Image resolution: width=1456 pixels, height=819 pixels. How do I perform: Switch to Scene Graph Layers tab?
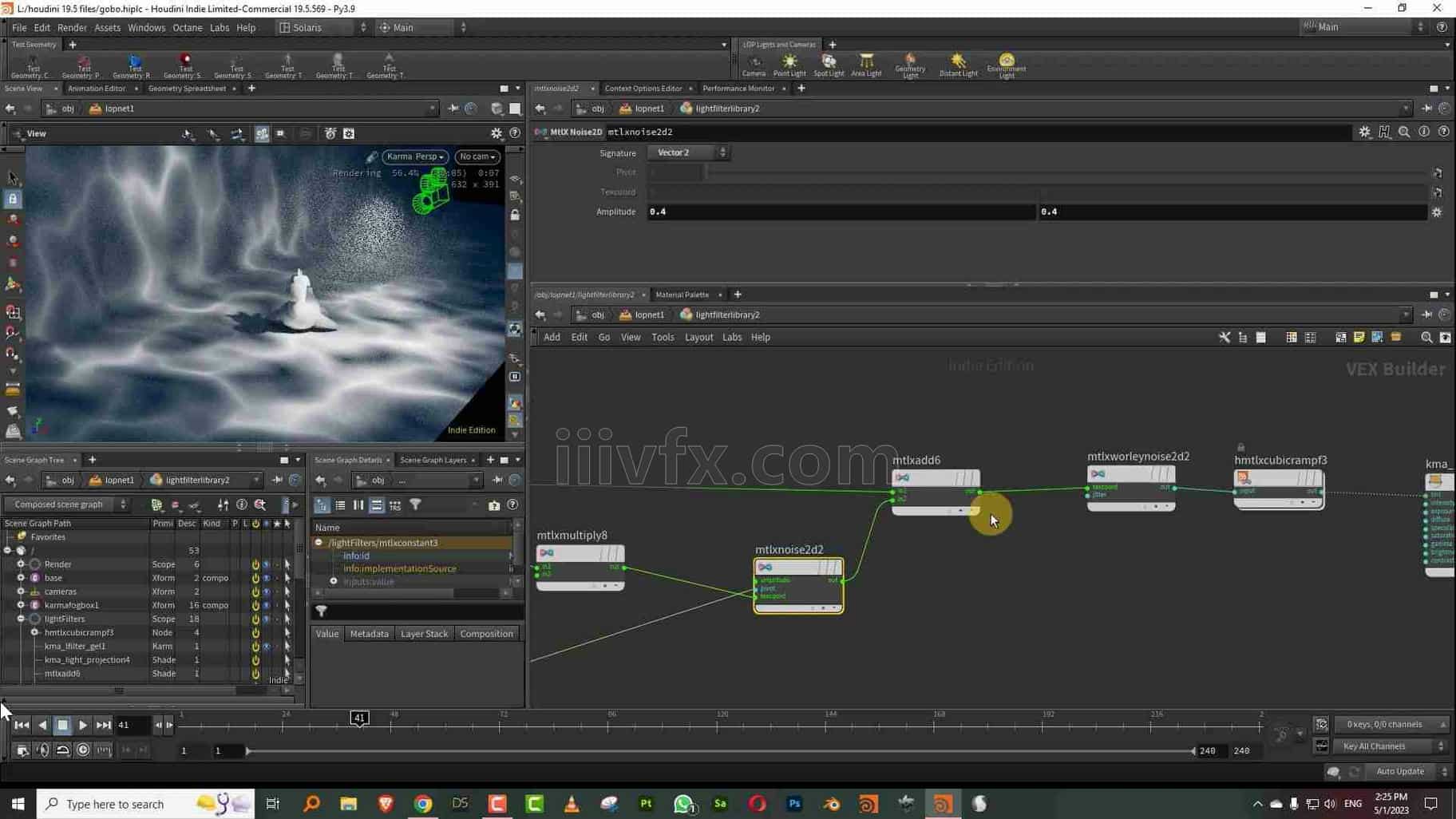tap(433, 460)
